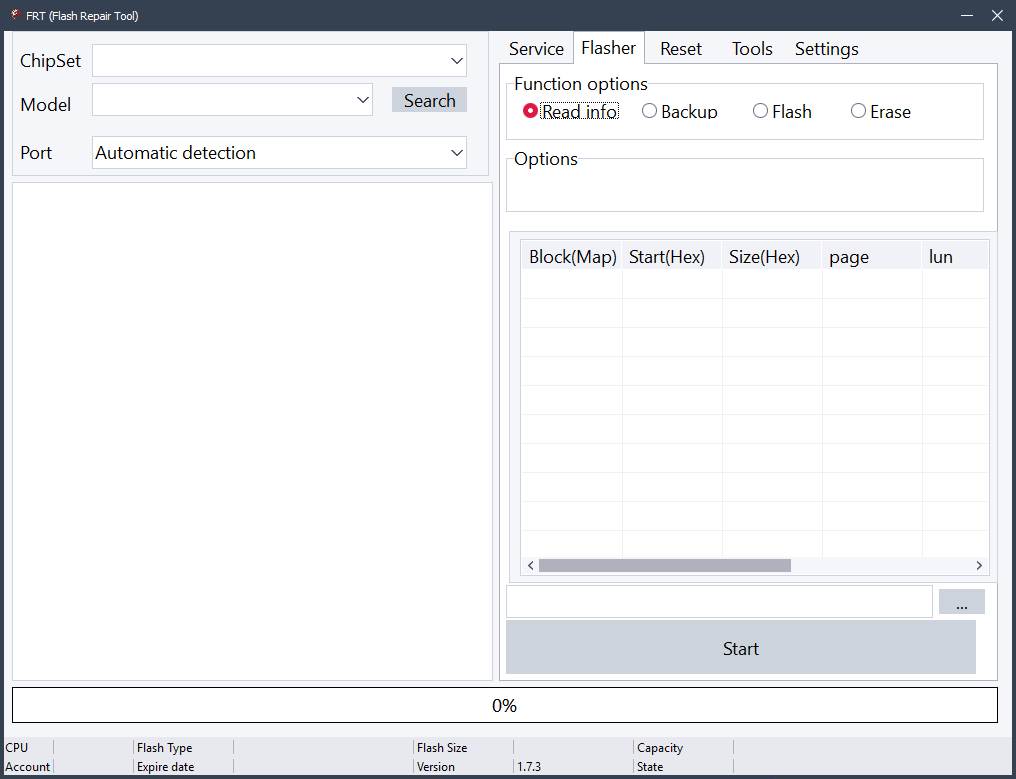Click the Search button next to Model
This screenshot has width=1016, height=779.
click(429, 99)
